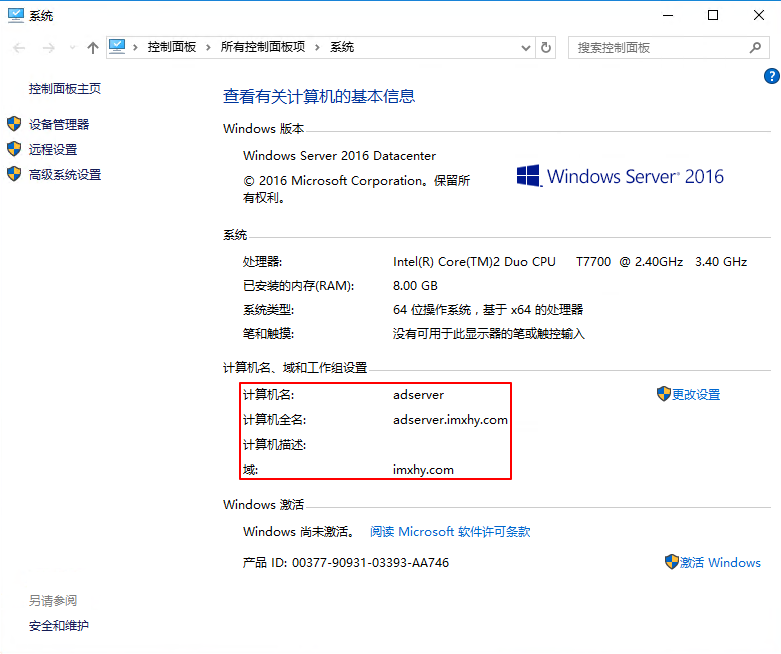781x654 pixels.
Task: Click the shield icon next to 激活 Windows
Action: (x=671, y=562)
